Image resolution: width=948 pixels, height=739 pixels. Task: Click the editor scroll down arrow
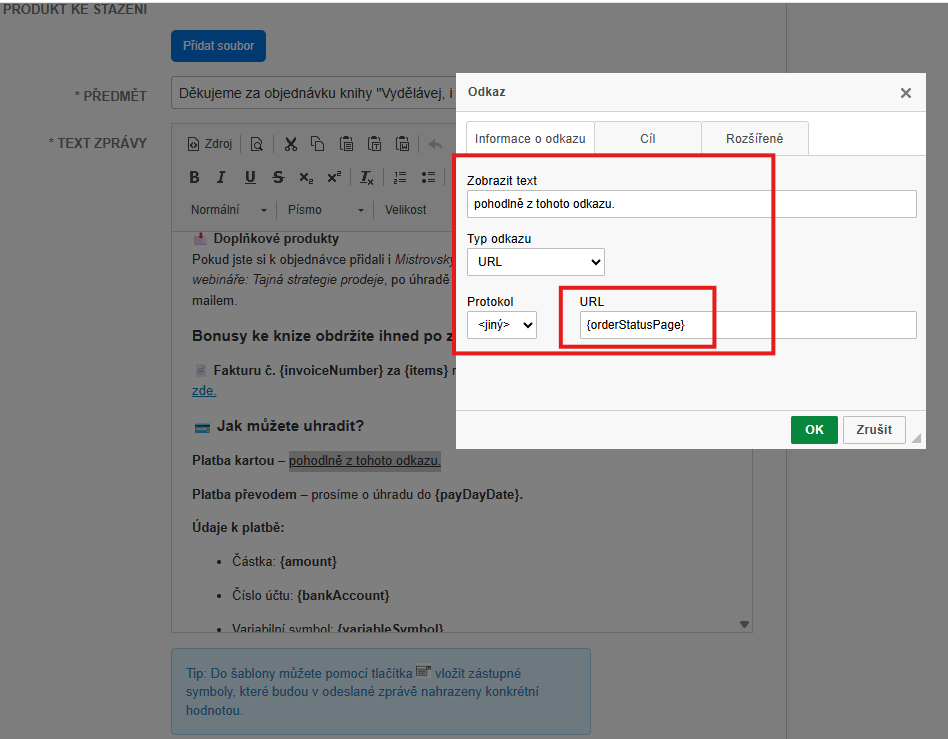744,624
